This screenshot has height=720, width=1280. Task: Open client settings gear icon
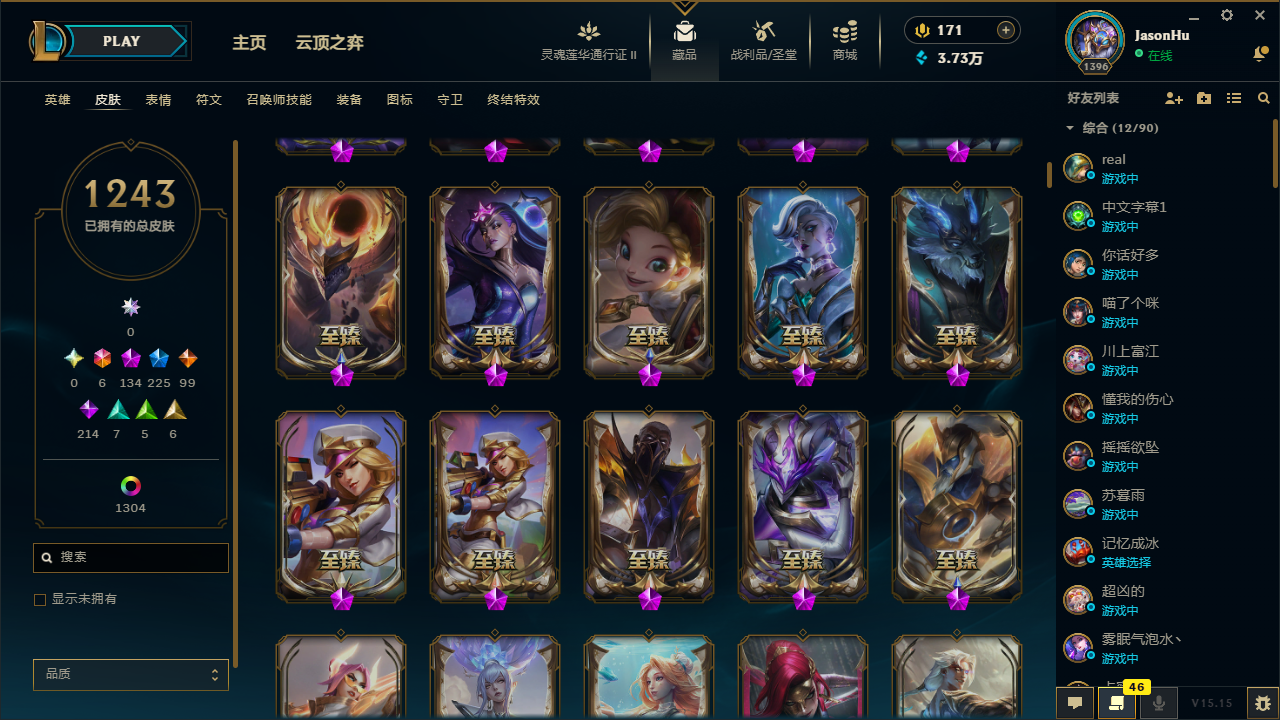1227,15
